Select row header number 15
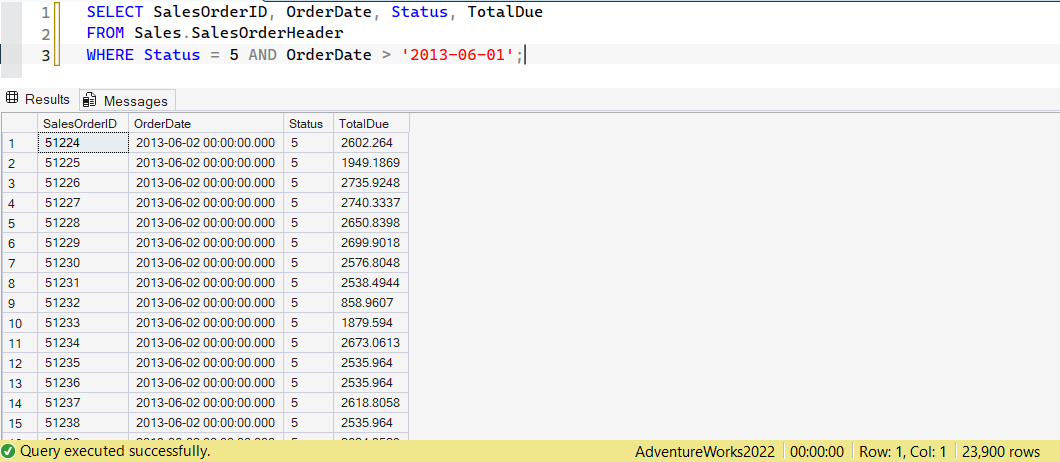Image resolution: width=1060 pixels, height=462 pixels. click(x=20, y=423)
